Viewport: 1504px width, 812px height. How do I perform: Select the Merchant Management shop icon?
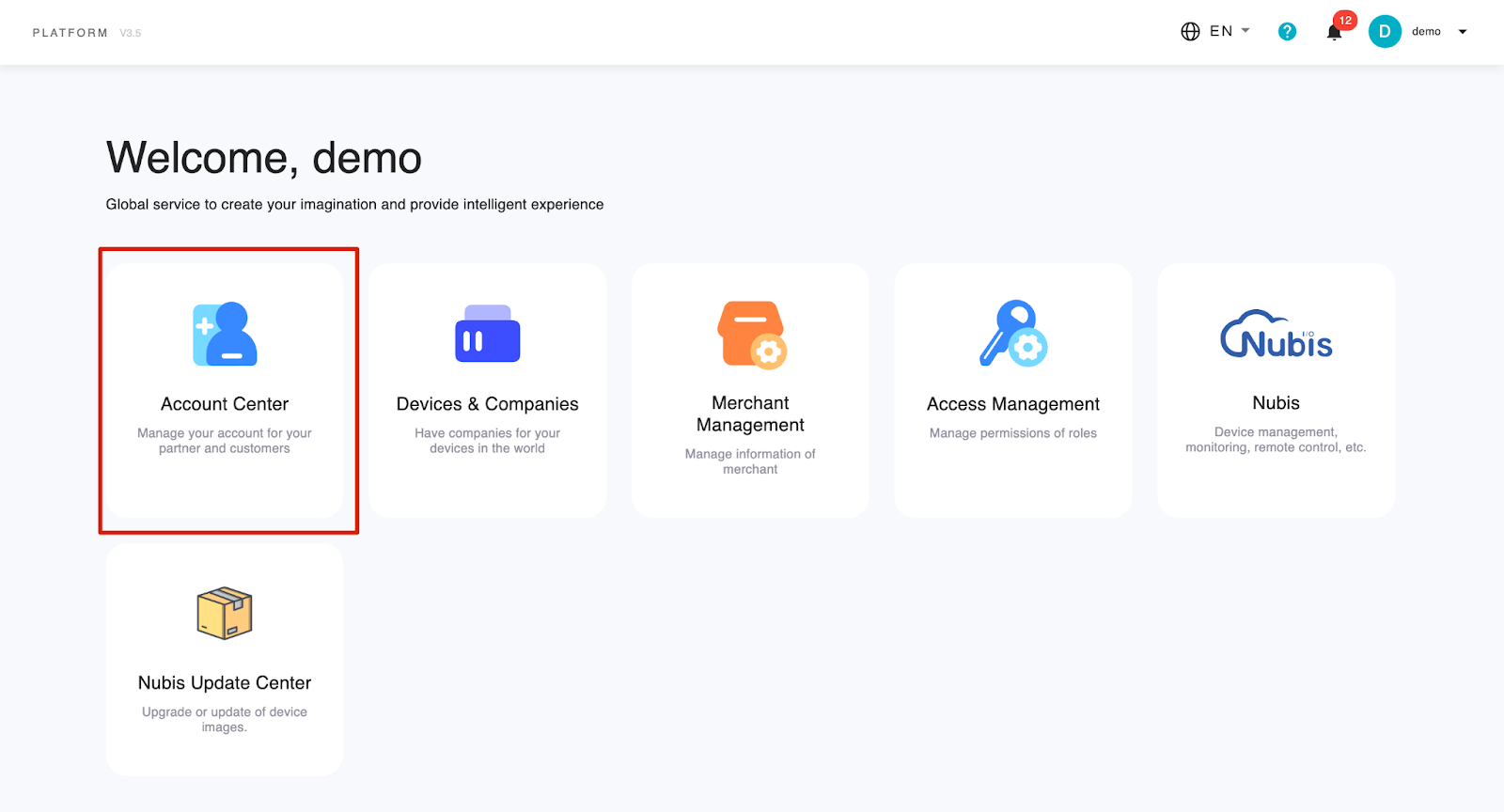(x=751, y=335)
